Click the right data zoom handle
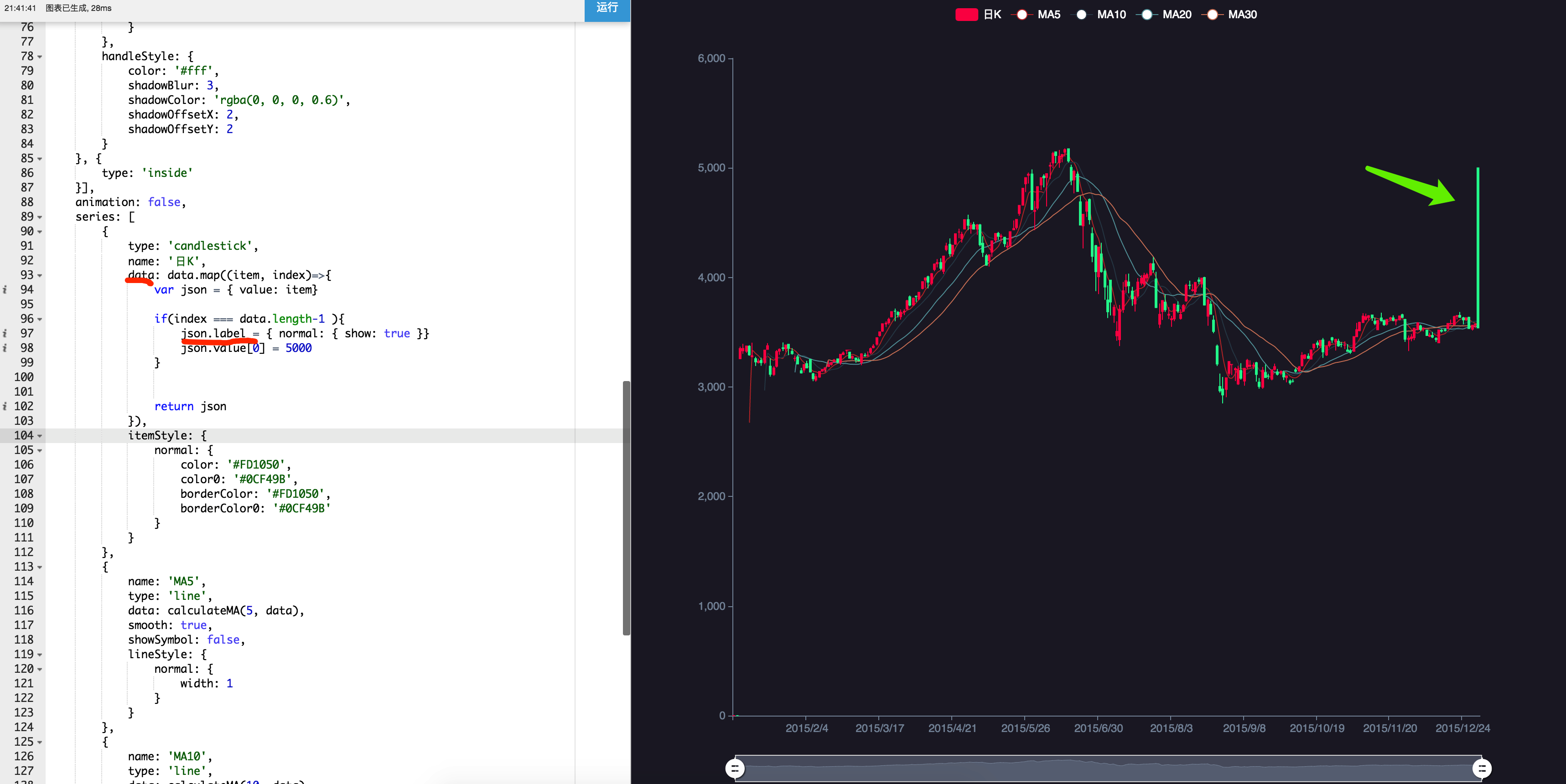The height and width of the screenshot is (784, 1566). (1482, 768)
